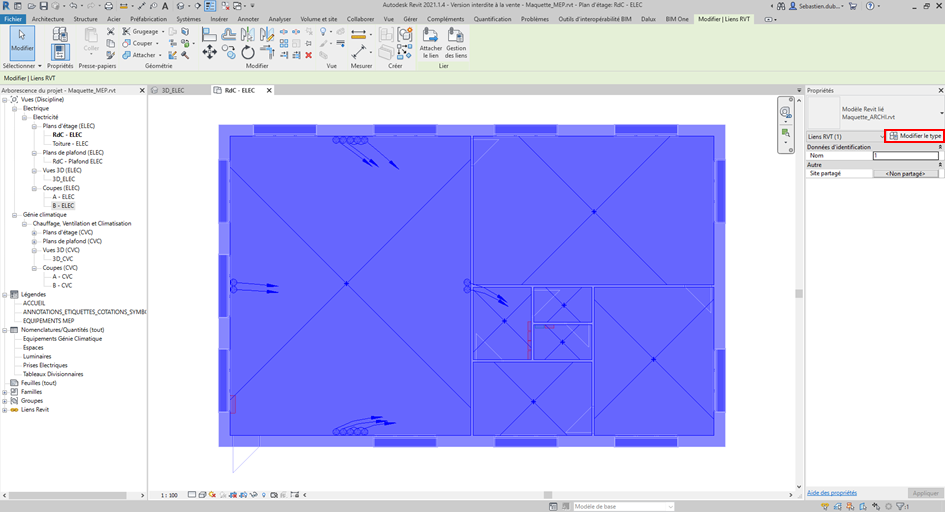Viewport: 945px width, 512px height.
Task: Click the Modifier le type button
Action: point(915,136)
